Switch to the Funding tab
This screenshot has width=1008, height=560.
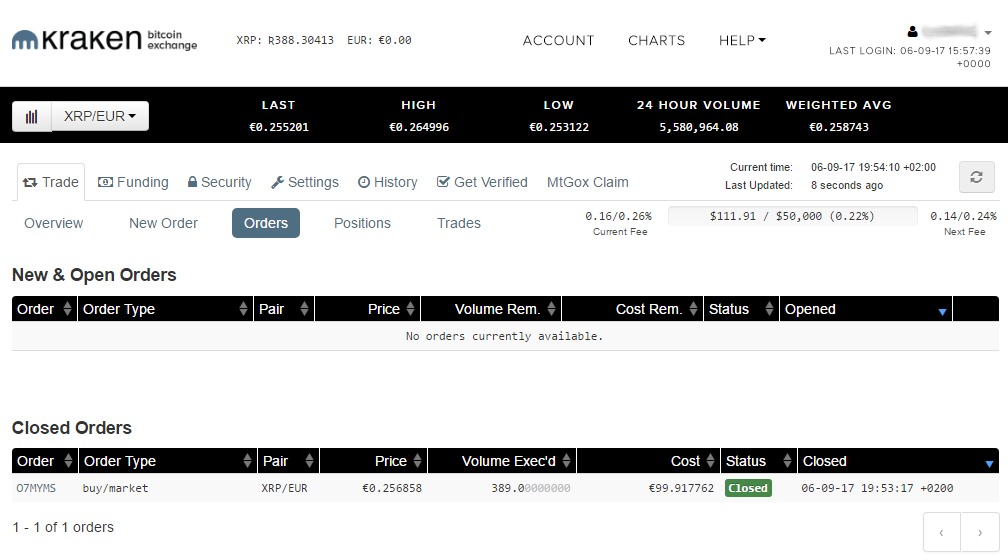point(133,182)
